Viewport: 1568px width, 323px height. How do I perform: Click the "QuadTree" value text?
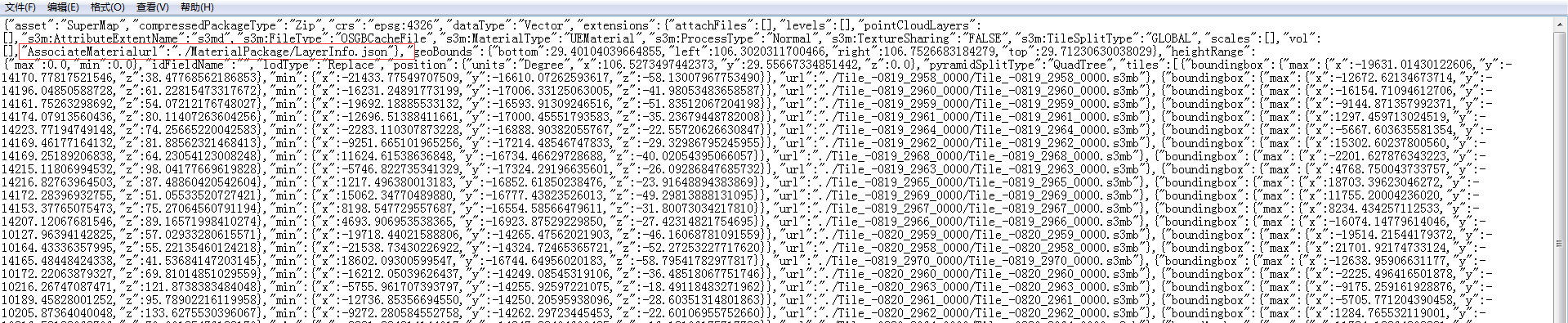tap(1080, 65)
